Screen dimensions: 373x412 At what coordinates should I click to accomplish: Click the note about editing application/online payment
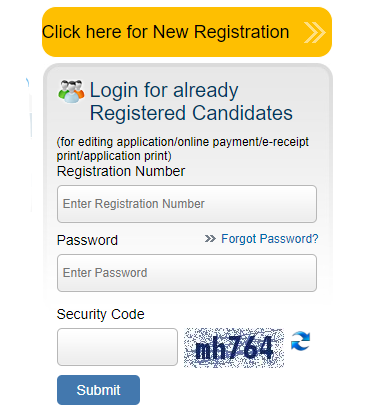coord(183,149)
